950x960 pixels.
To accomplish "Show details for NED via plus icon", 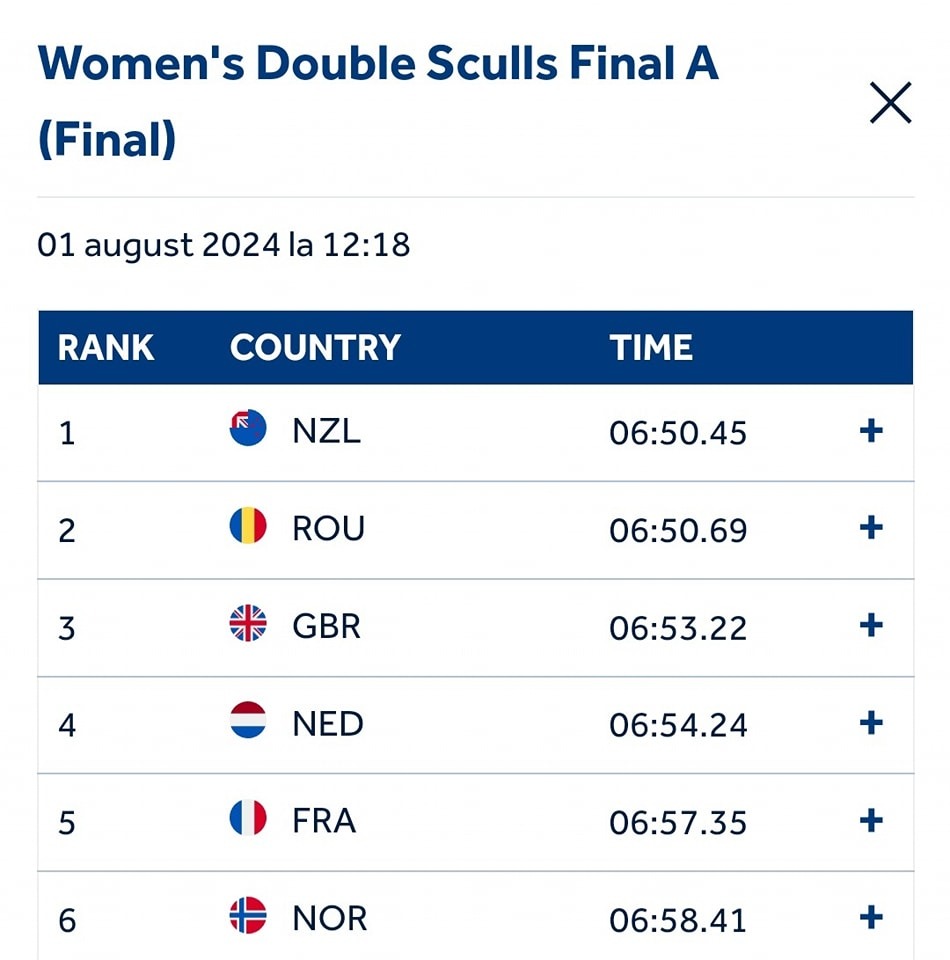I will (x=871, y=723).
